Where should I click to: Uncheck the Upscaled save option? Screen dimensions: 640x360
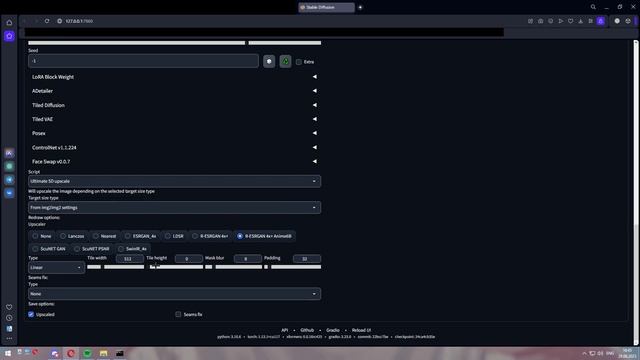(x=31, y=314)
